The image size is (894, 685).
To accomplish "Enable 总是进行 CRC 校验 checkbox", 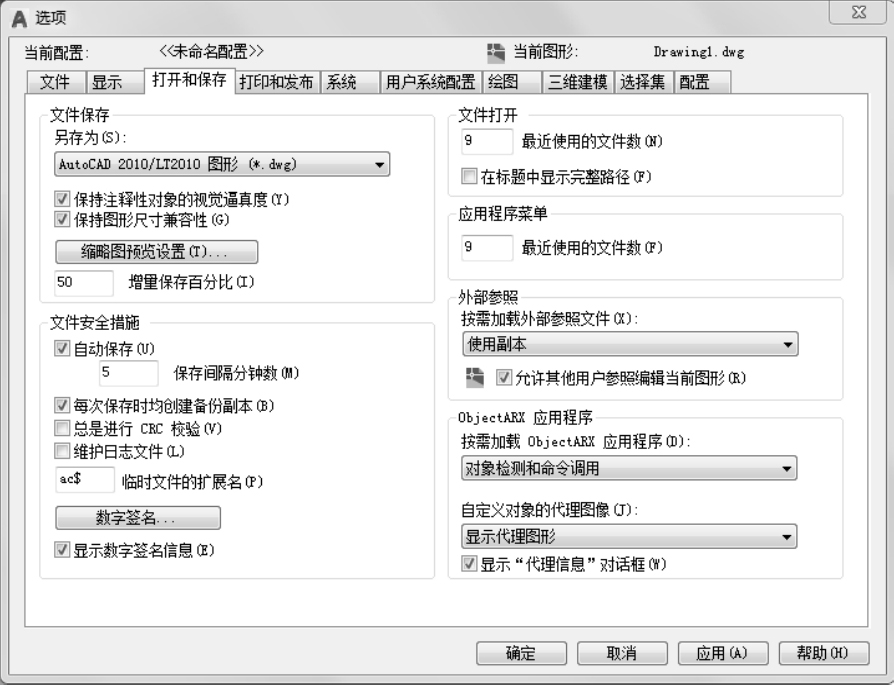I will click(62, 428).
